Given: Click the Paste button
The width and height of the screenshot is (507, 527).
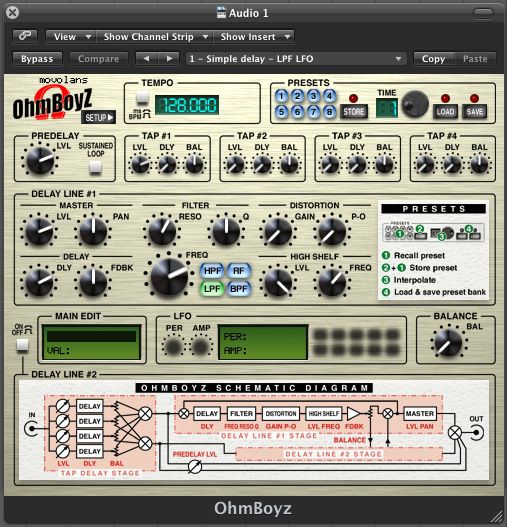Looking at the screenshot, I should point(475,59).
